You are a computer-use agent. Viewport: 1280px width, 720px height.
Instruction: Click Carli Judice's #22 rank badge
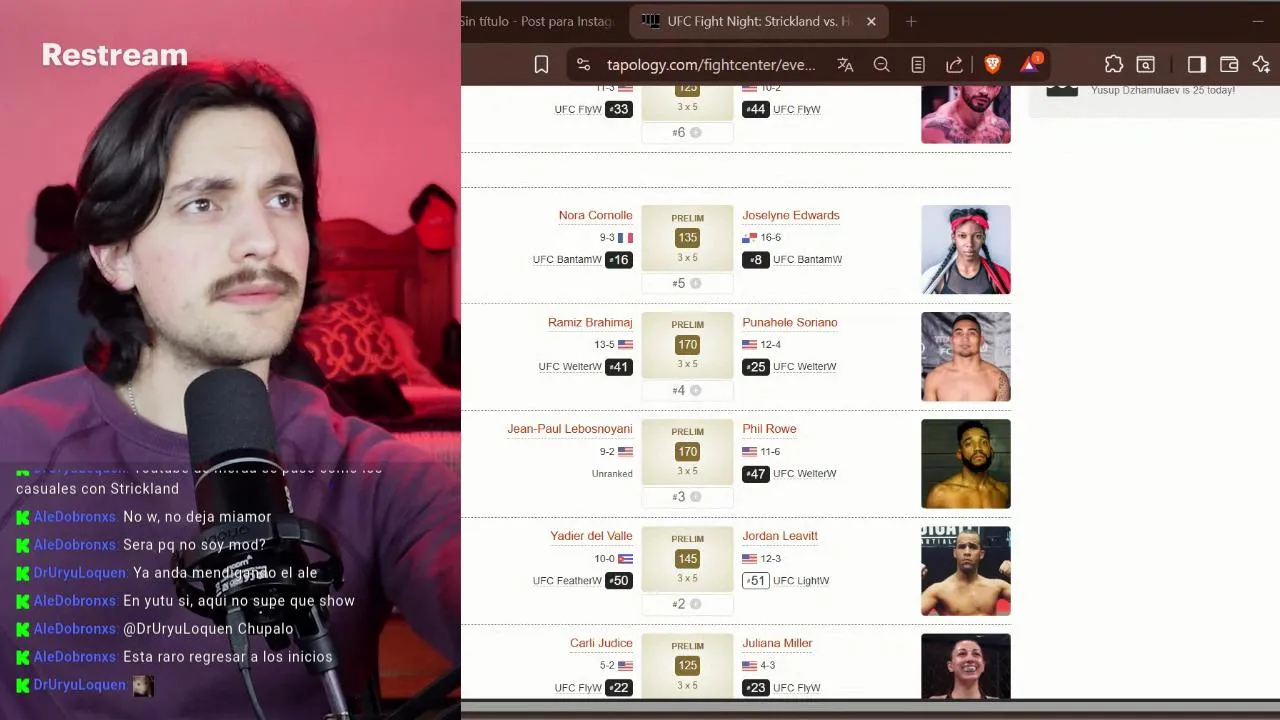coord(619,688)
